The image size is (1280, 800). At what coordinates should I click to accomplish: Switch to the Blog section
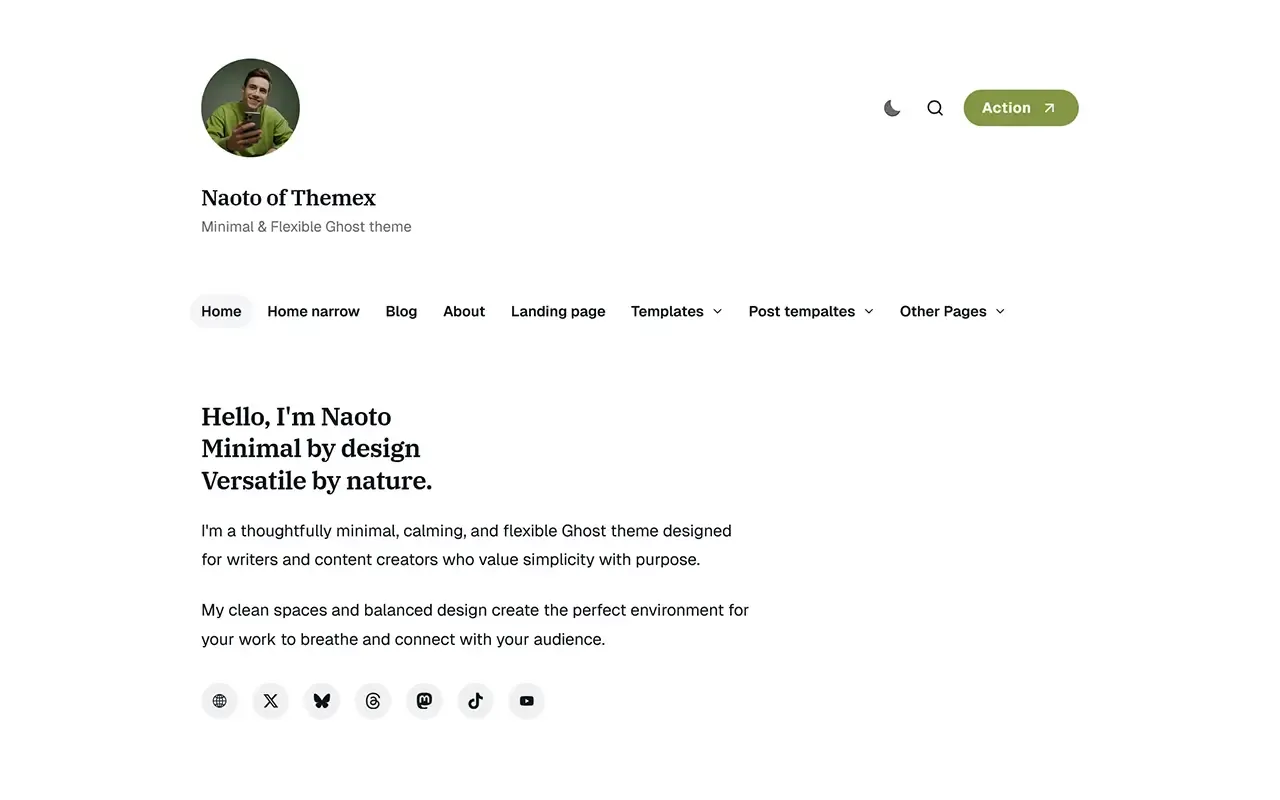(401, 311)
